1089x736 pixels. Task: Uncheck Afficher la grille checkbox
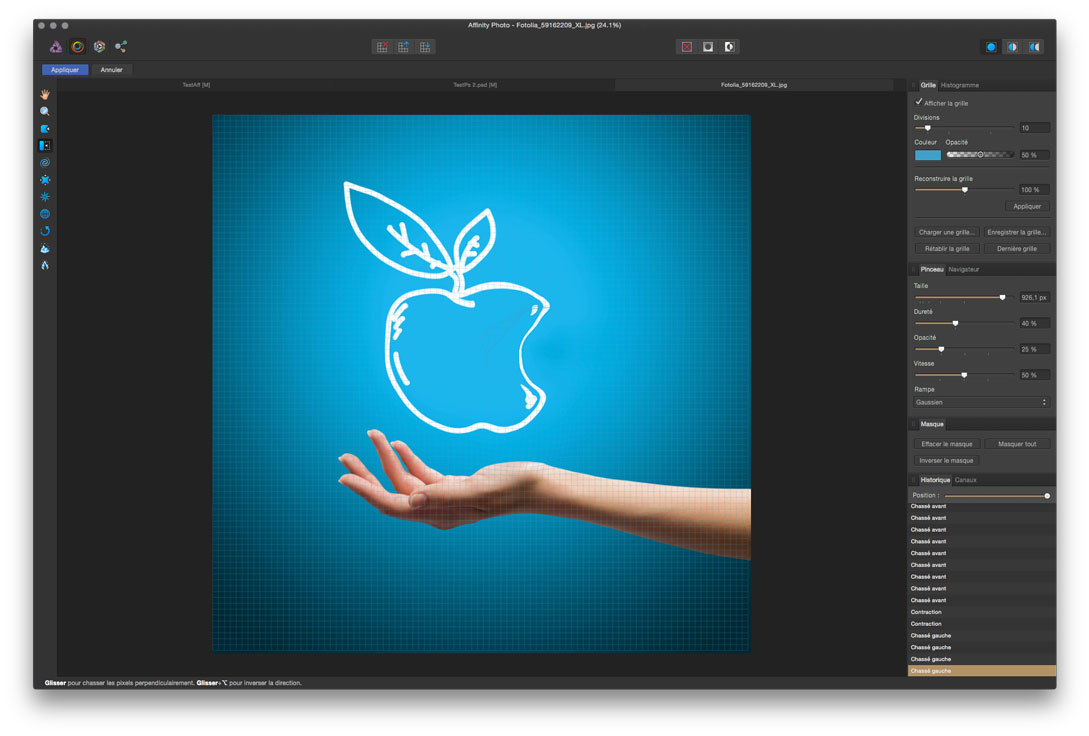tap(919, 102)
